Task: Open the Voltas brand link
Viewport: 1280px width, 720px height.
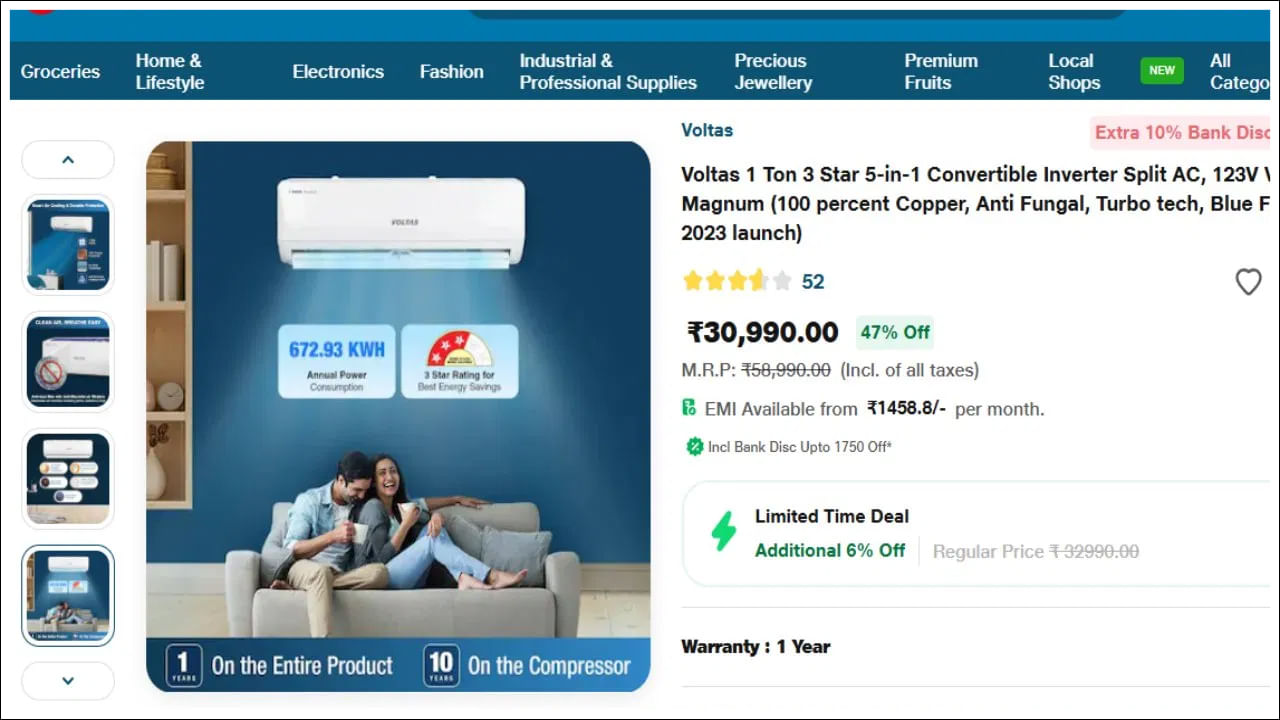Action: click(x=707, y=130)
